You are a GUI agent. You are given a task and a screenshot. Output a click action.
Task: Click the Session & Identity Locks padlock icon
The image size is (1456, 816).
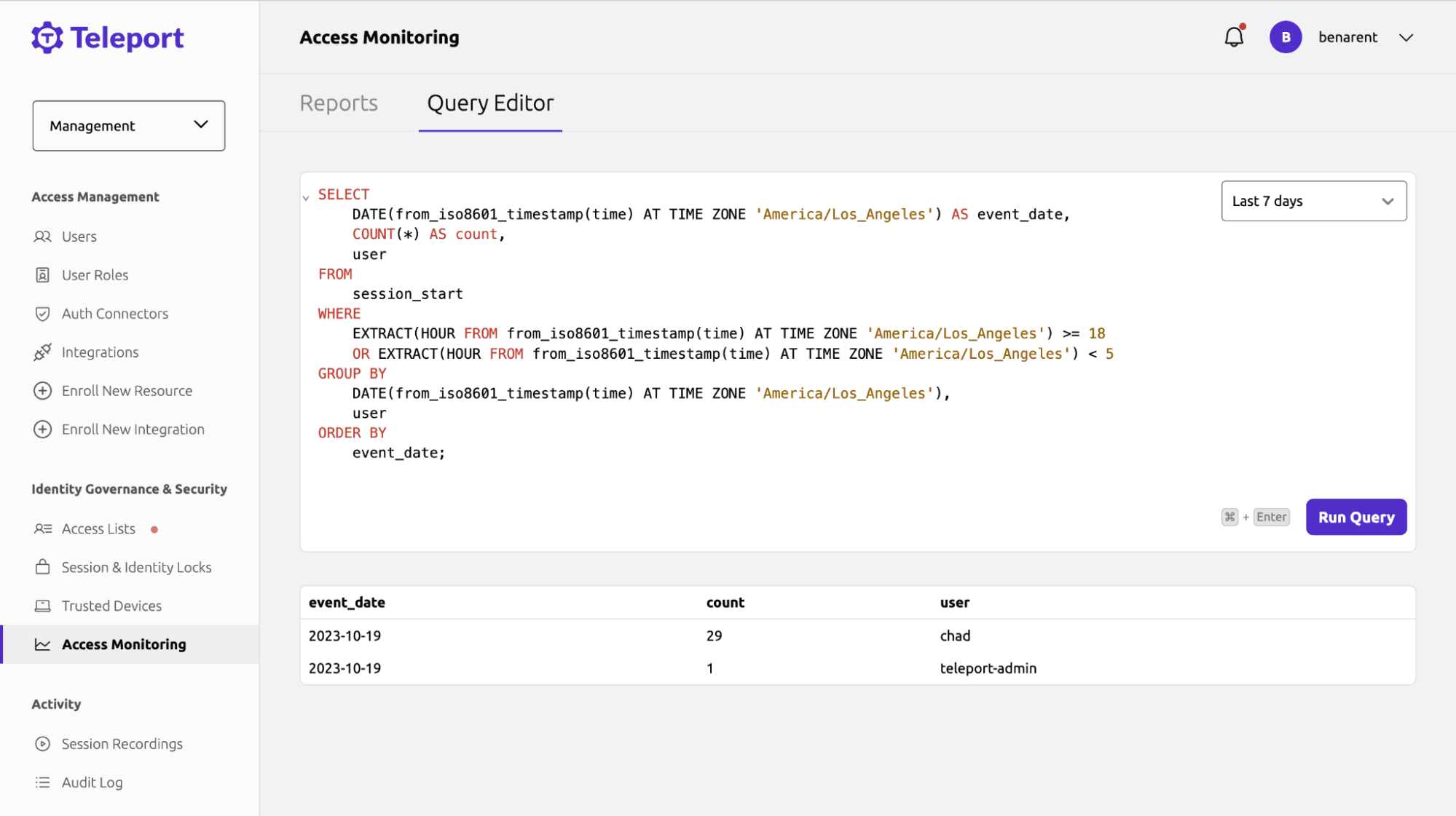pyautogui.click(x=43, y=566)
